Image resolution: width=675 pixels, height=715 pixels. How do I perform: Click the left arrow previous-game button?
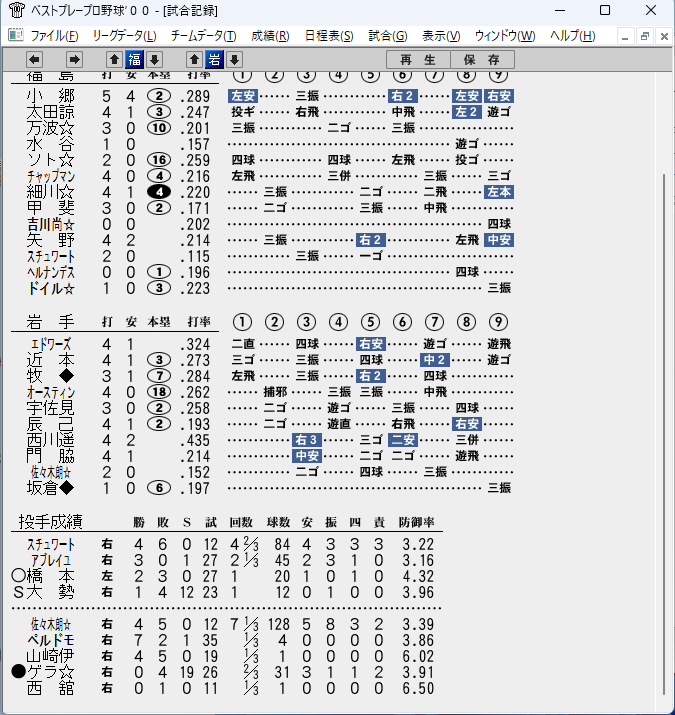coord(35,59)
